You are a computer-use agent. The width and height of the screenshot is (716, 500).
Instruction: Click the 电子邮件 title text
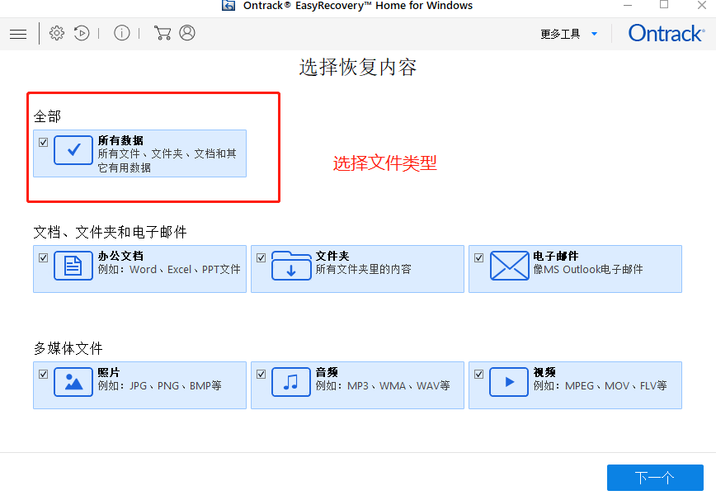coord(556,256)
